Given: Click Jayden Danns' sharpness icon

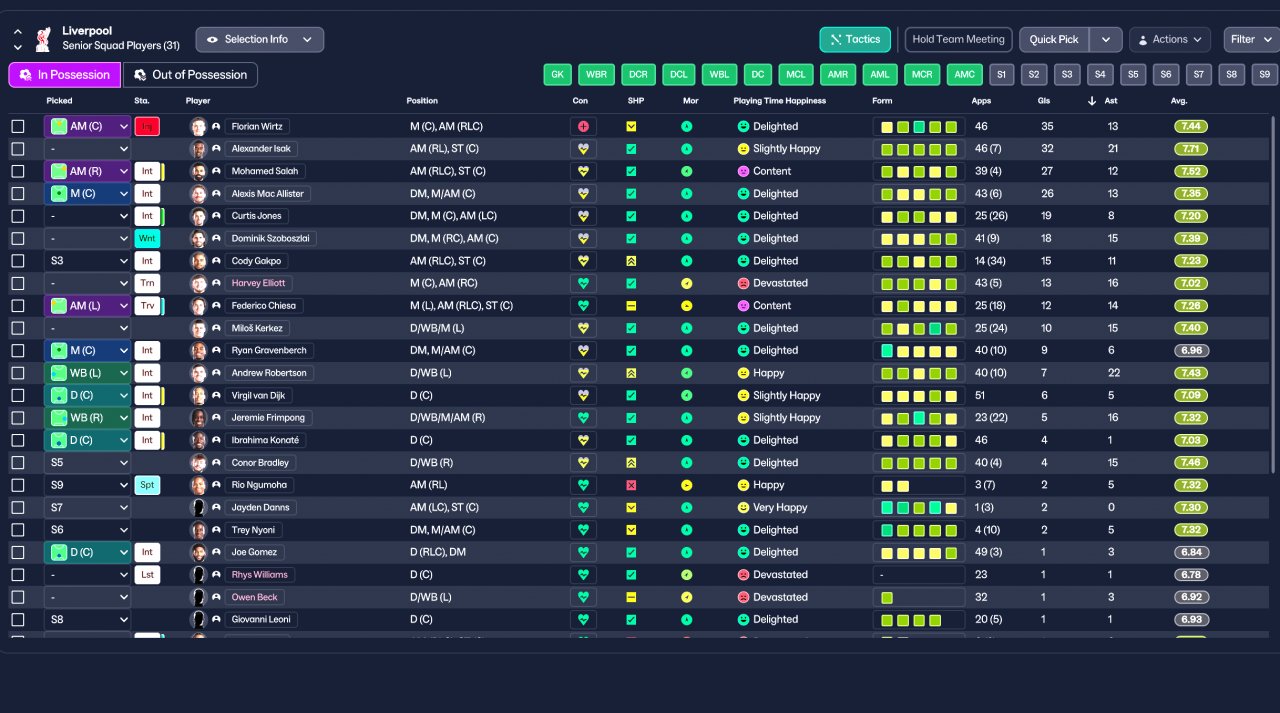Looking at the screenshot, I should [x=631, y=508].
